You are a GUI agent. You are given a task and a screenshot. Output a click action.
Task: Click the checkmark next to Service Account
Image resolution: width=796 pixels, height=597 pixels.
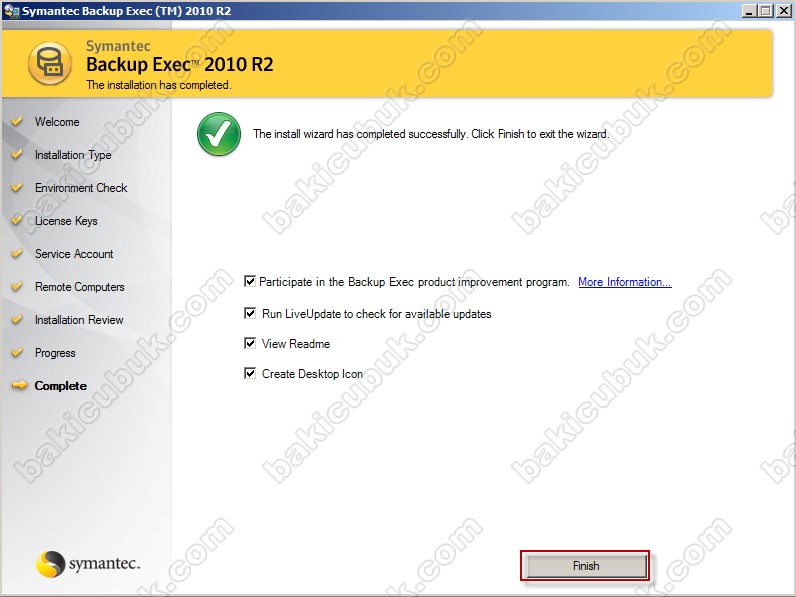(x=17, y=253)
